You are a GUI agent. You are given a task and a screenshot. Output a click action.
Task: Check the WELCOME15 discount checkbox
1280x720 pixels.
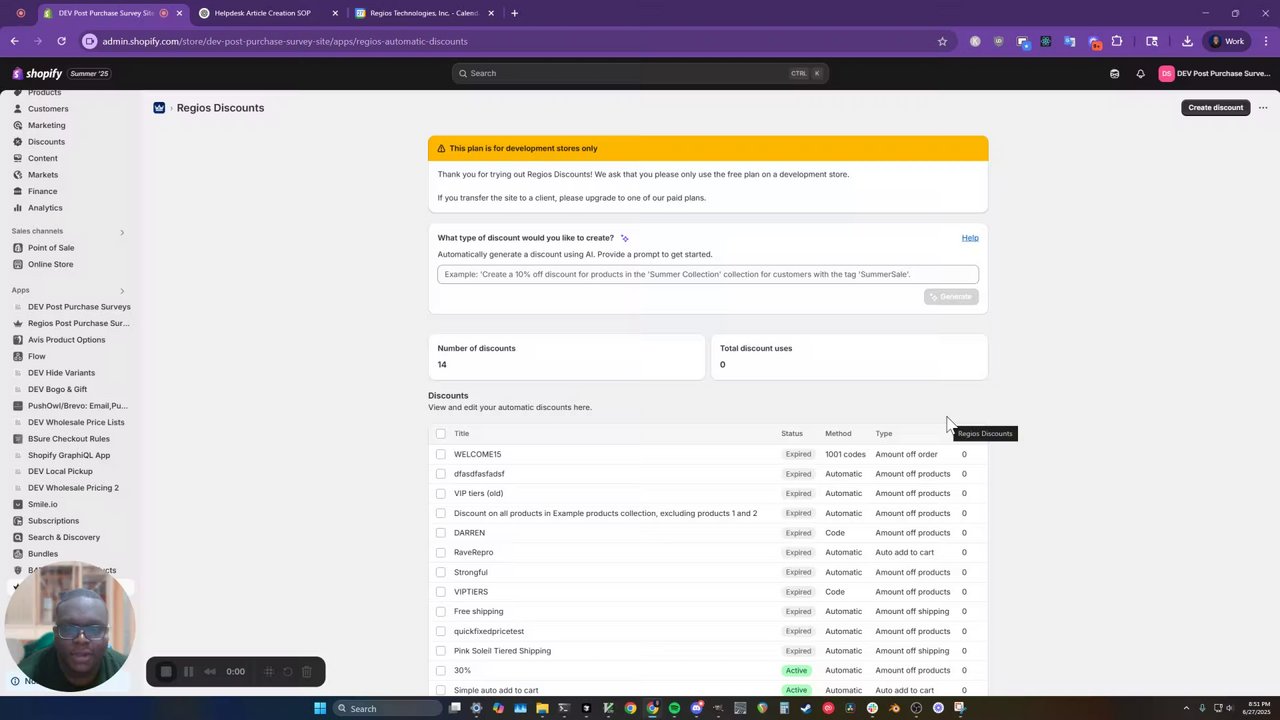point(441,454)
